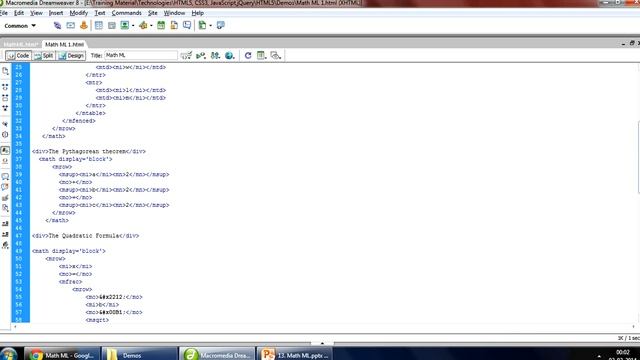Click the Refresh Design View icon
Screen dimensions: 640x360
click(248, 55)
